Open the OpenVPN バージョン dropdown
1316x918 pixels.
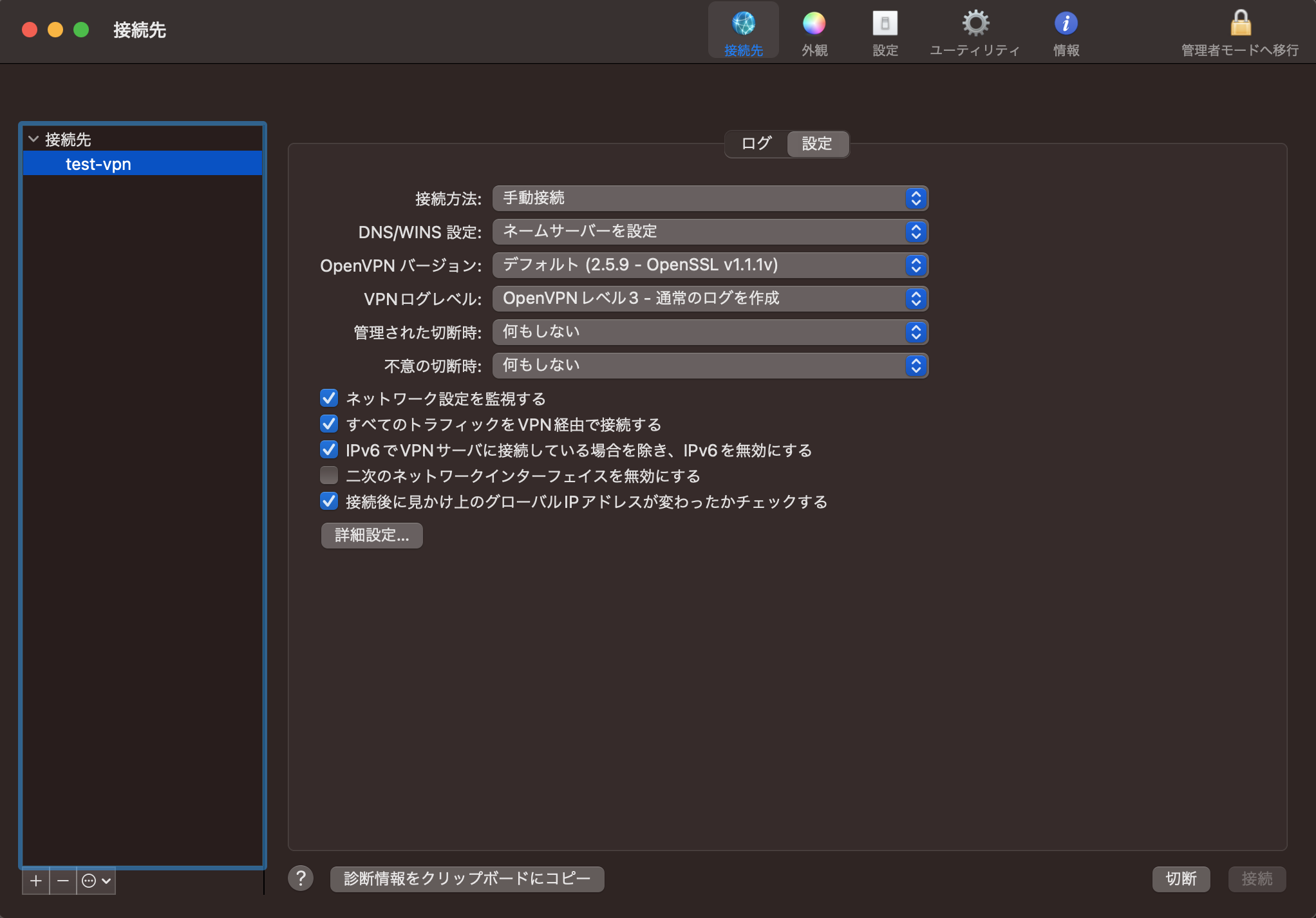[710, 265]
